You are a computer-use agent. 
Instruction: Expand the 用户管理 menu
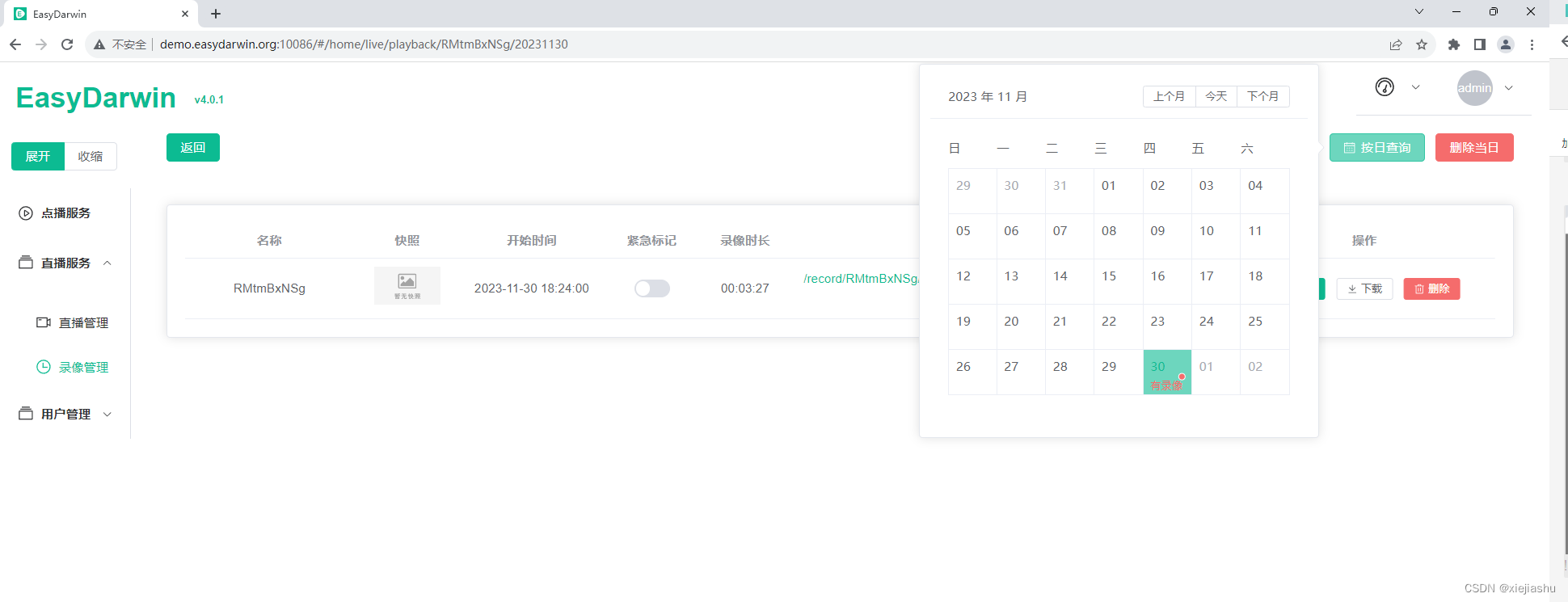[x=107, y=415]
